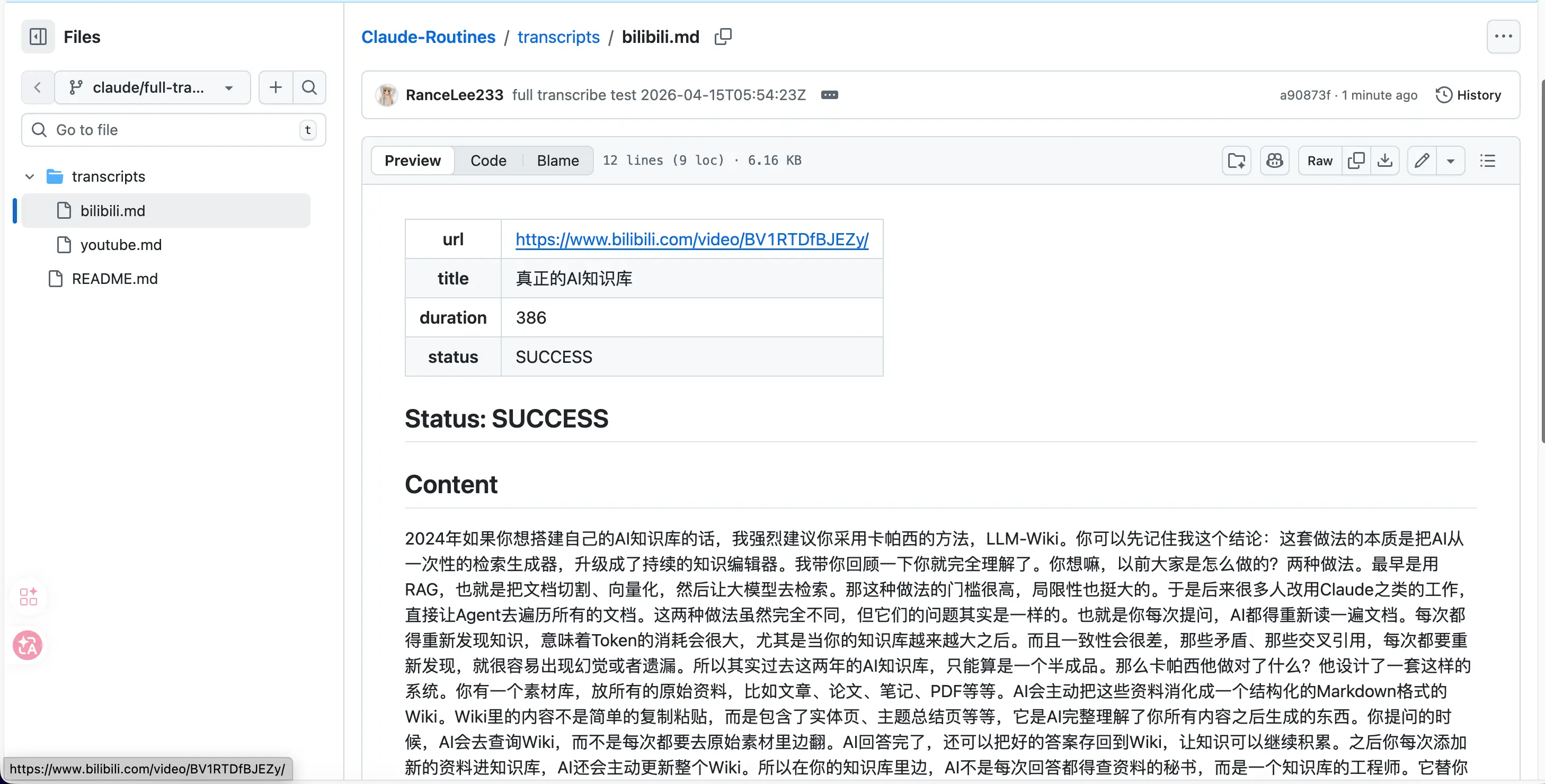Copy raw file contents
The image size is (1545, 784).
pyautogui.click(x=1355, y=160)
